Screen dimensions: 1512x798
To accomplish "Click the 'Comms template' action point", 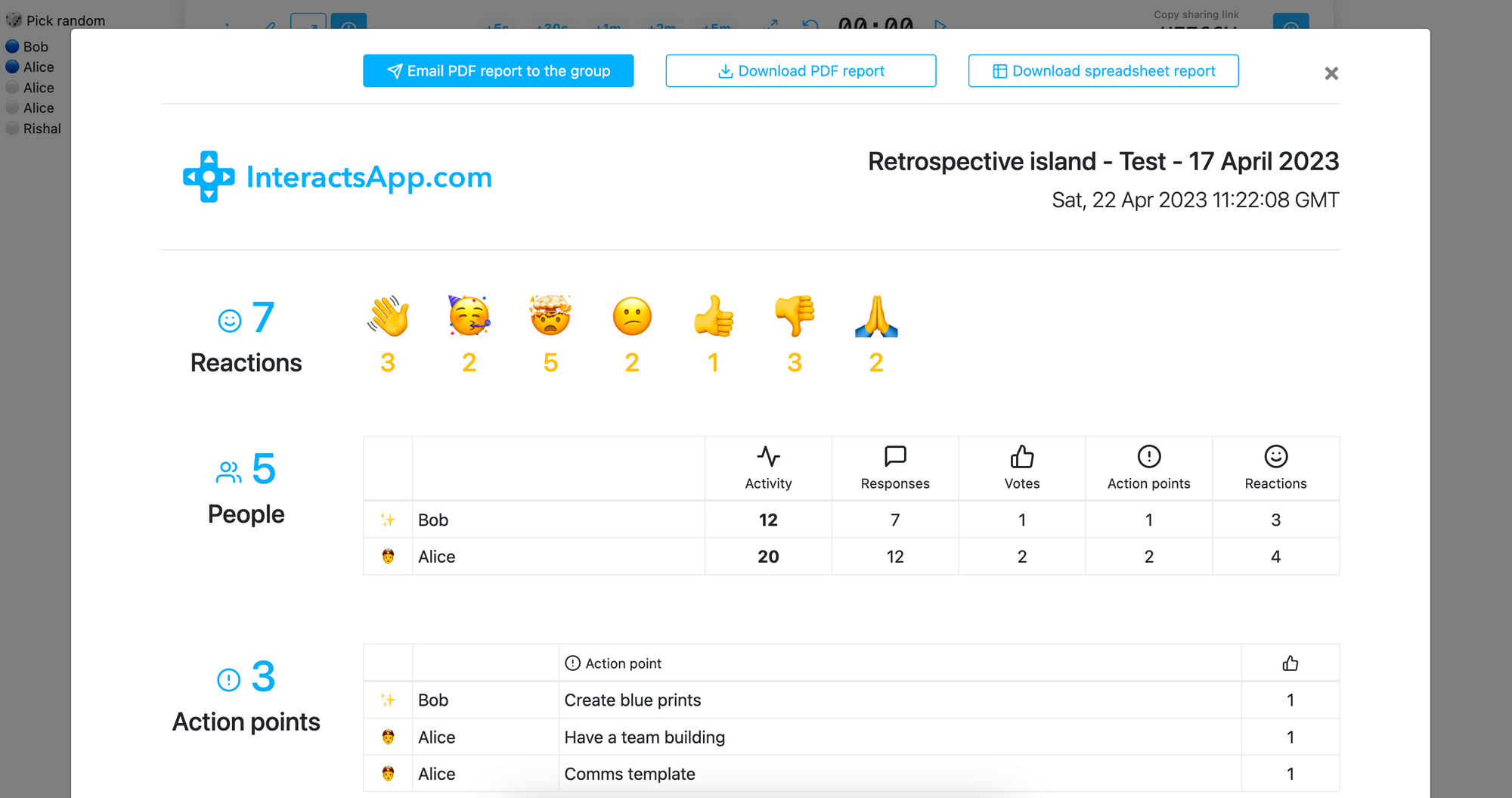I will pyautogui.click(x=630, y=774).
